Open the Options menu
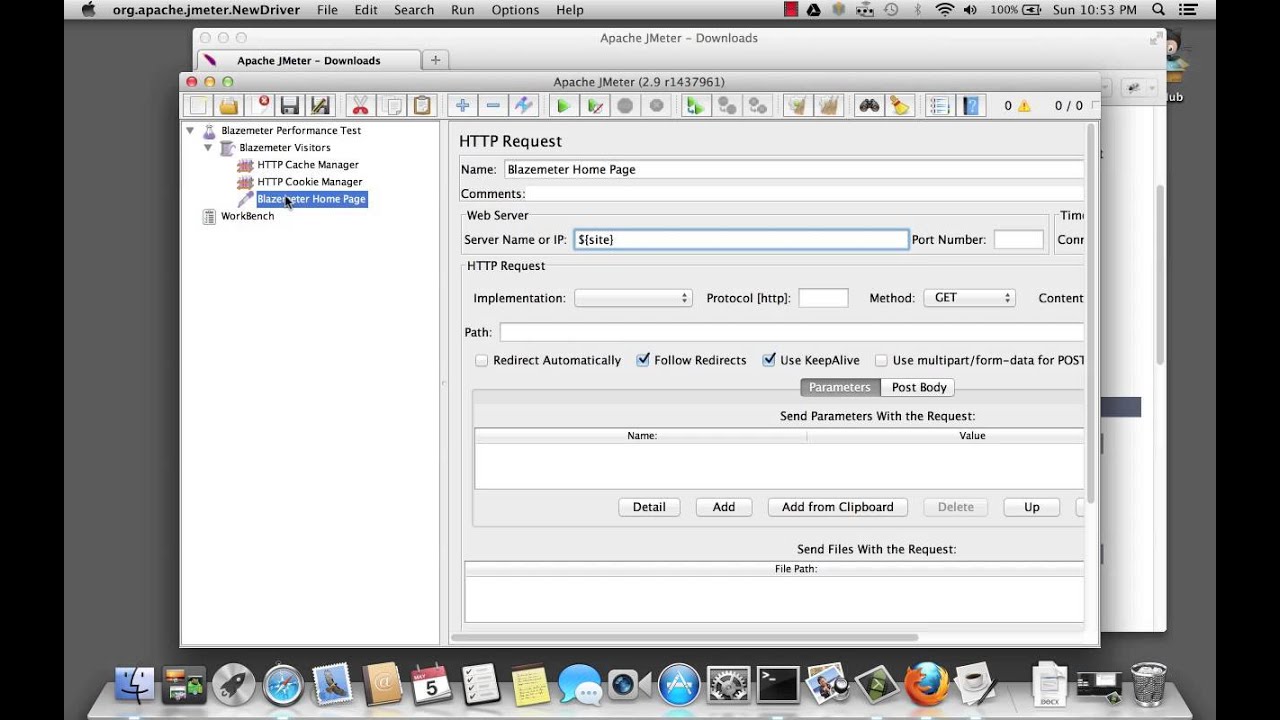 (515, 10)
